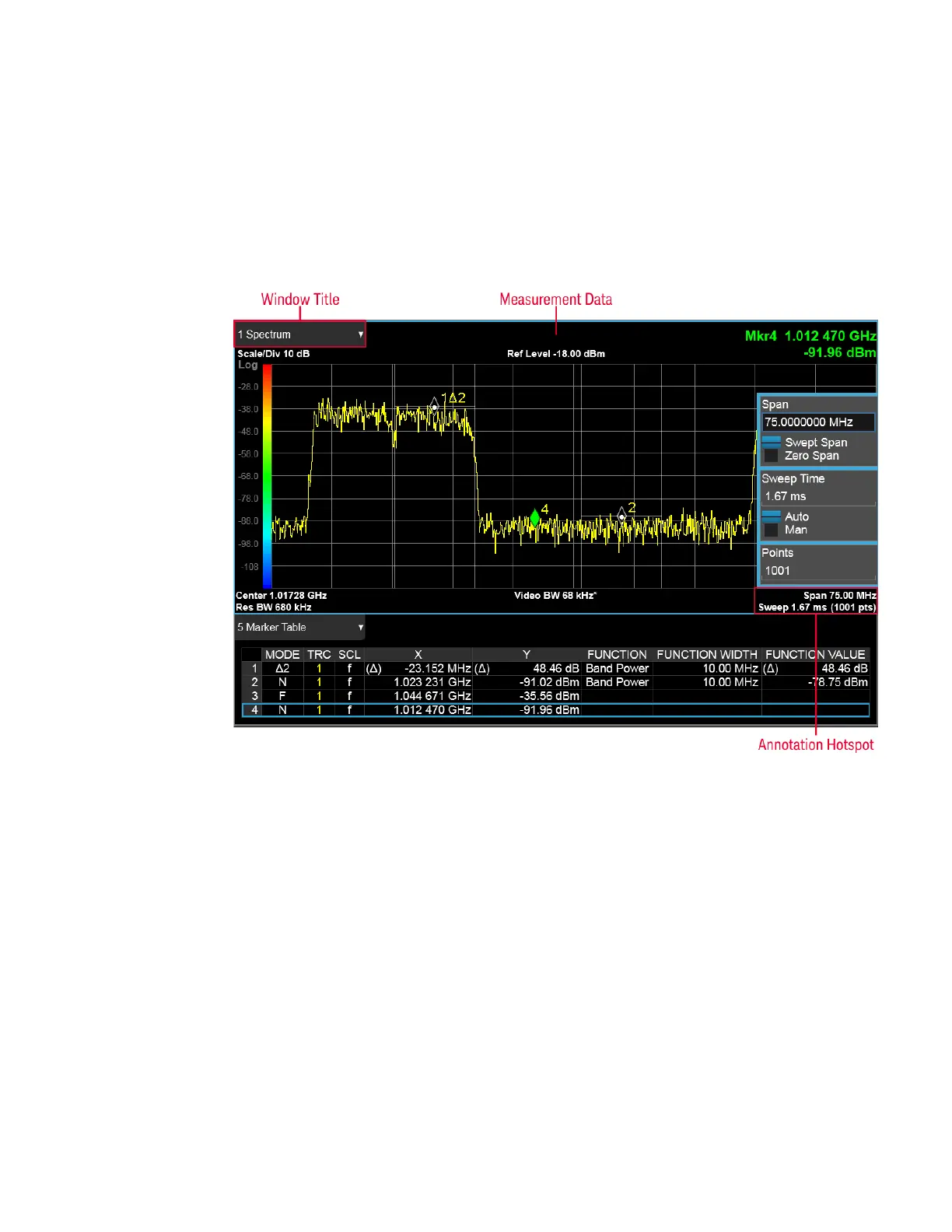Click the rainbow color scale bar

pyautogui.click(x=267, y=476)
